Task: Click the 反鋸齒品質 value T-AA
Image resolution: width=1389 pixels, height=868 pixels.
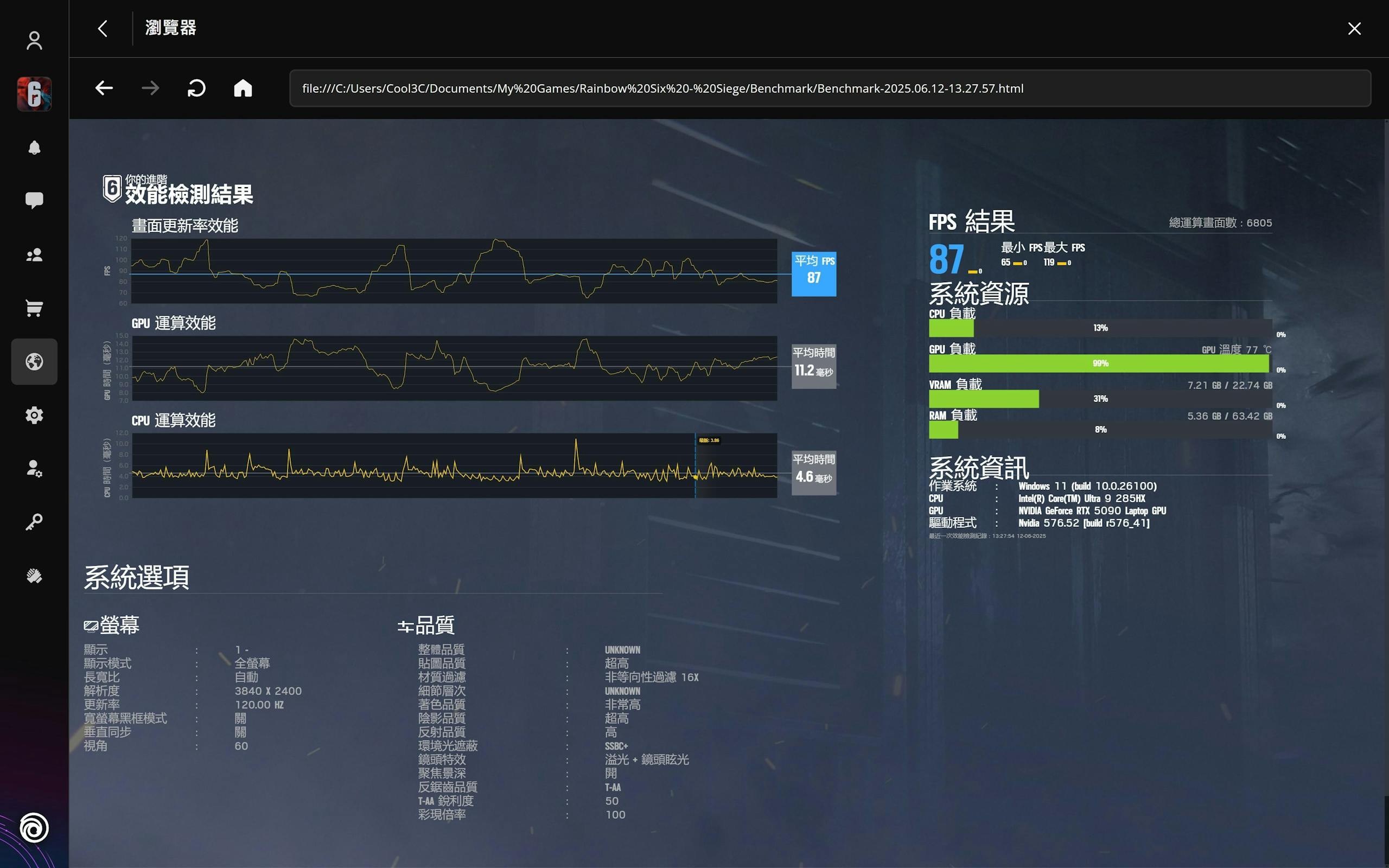Action: pyautogui.click(x=613, y=788)
